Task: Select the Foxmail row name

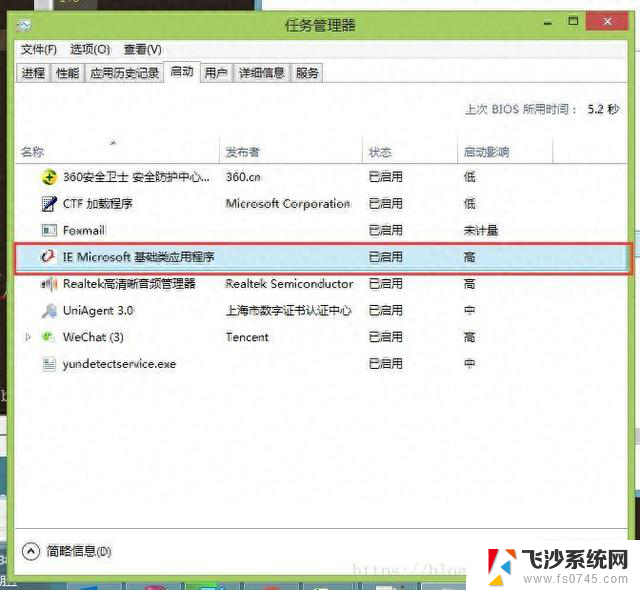Action: point(84,231)
